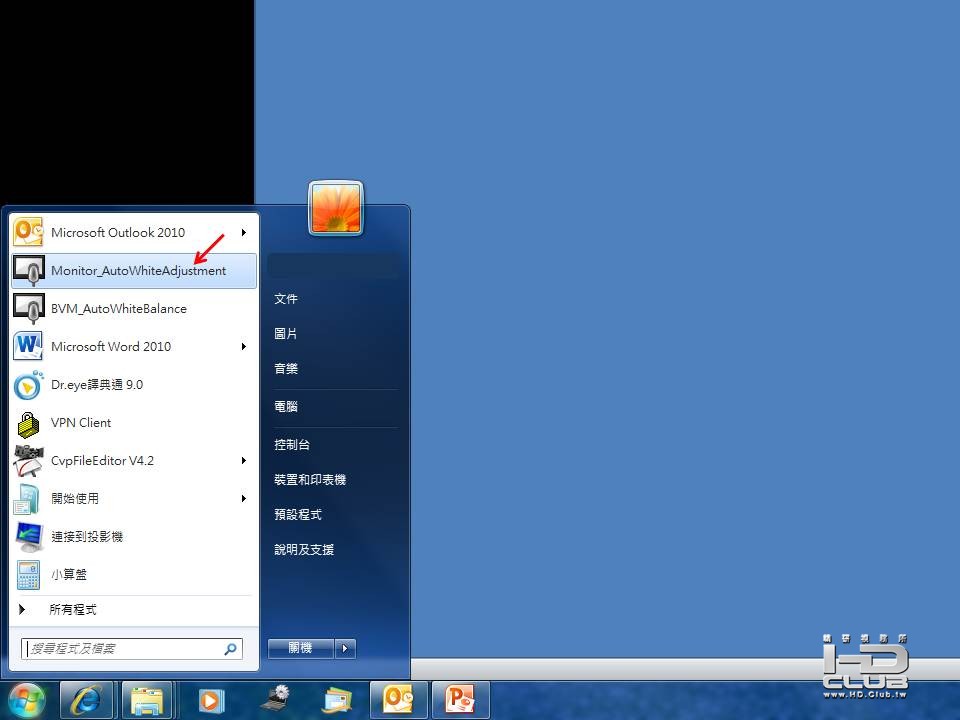Viewport: 960px width, 720px height.
Task: Click the search magnifier icon
Action: pos(231,649)
